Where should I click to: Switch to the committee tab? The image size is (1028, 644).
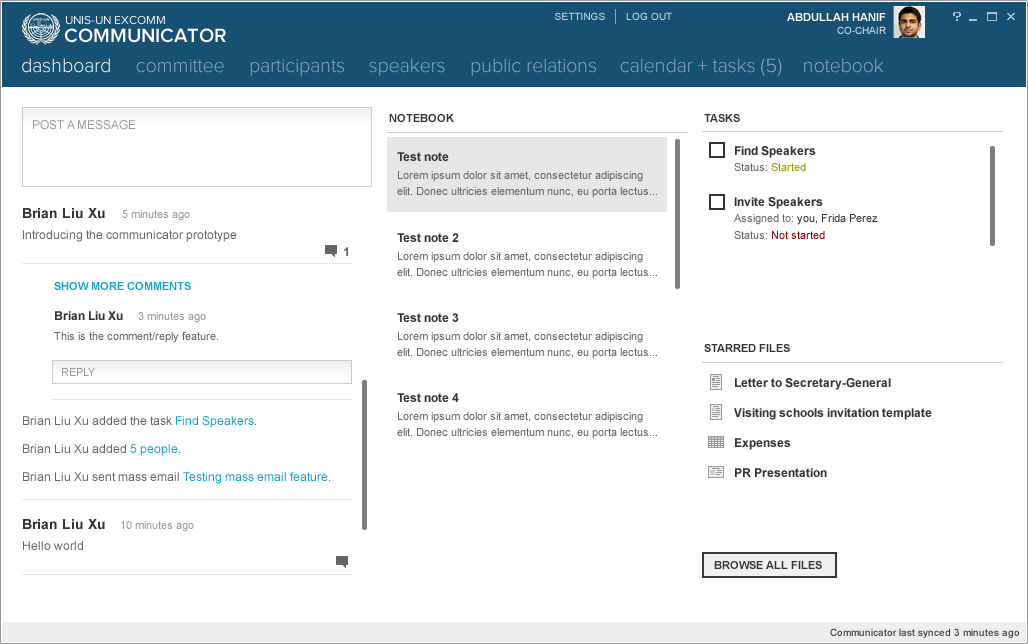click(x=180, y=66)
